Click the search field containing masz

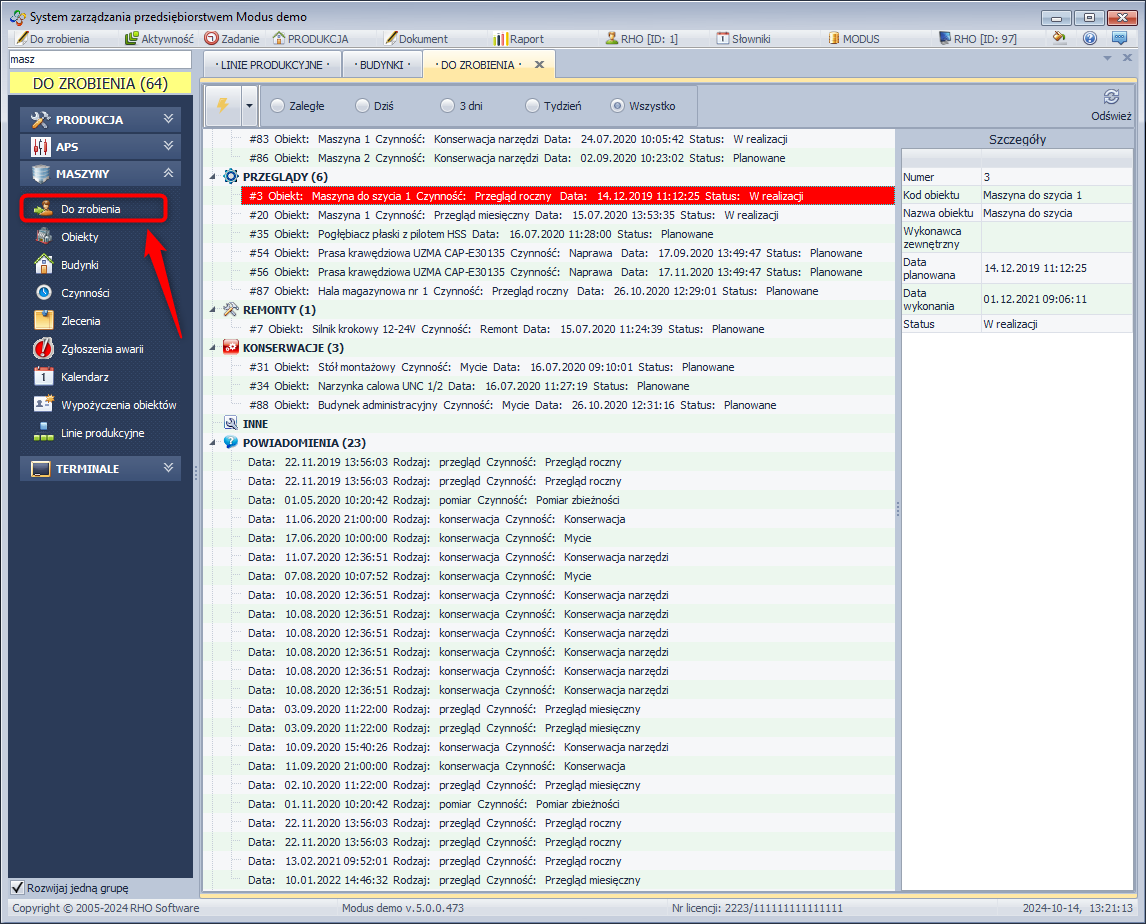point(98,60)
